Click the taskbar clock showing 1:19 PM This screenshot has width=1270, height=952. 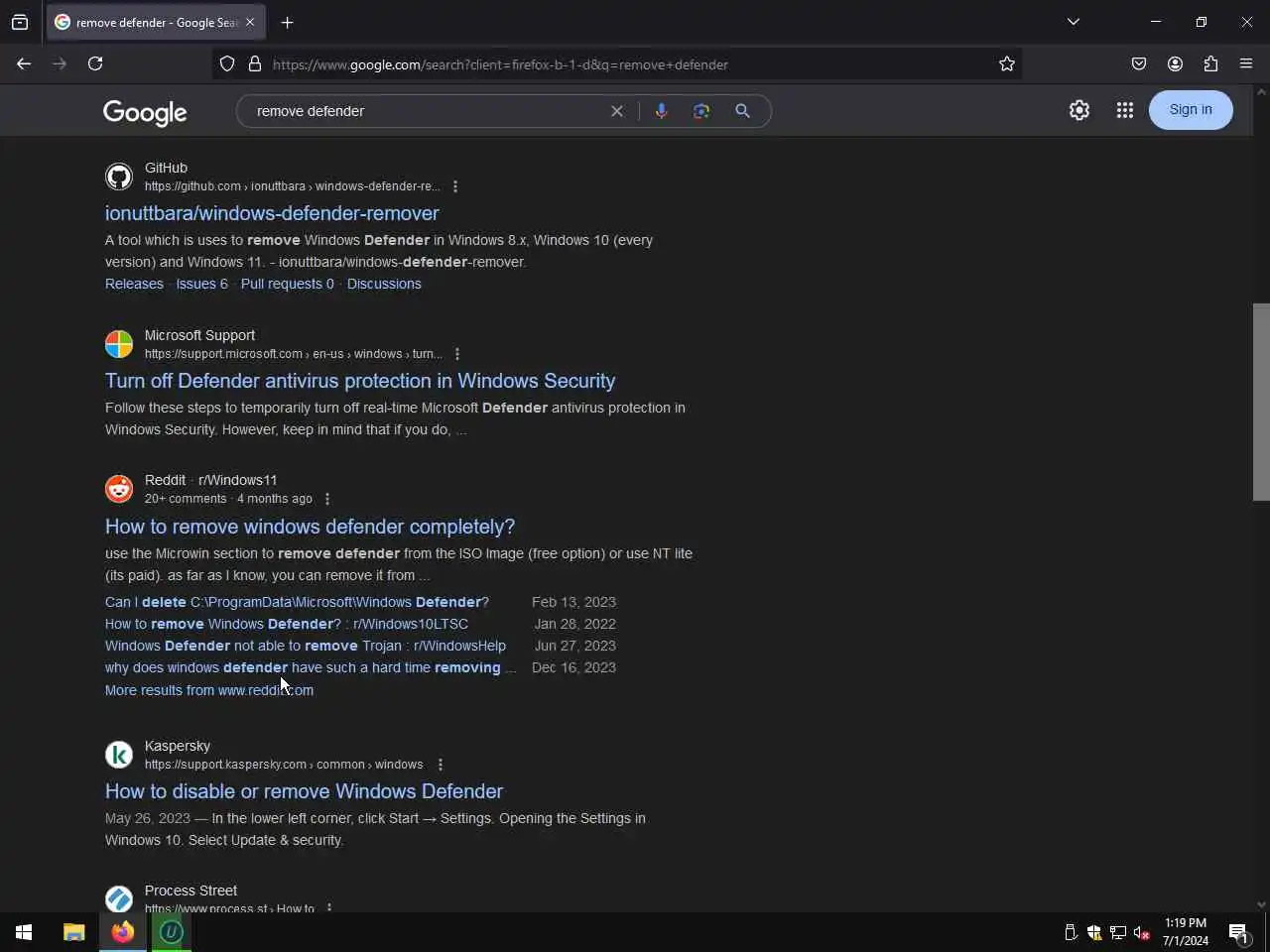click(1186, 932)
